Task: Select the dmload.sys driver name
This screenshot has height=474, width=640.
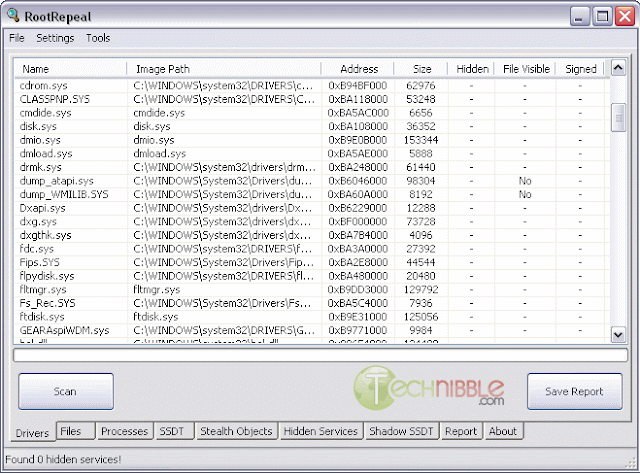Action: tap(46, 154)
